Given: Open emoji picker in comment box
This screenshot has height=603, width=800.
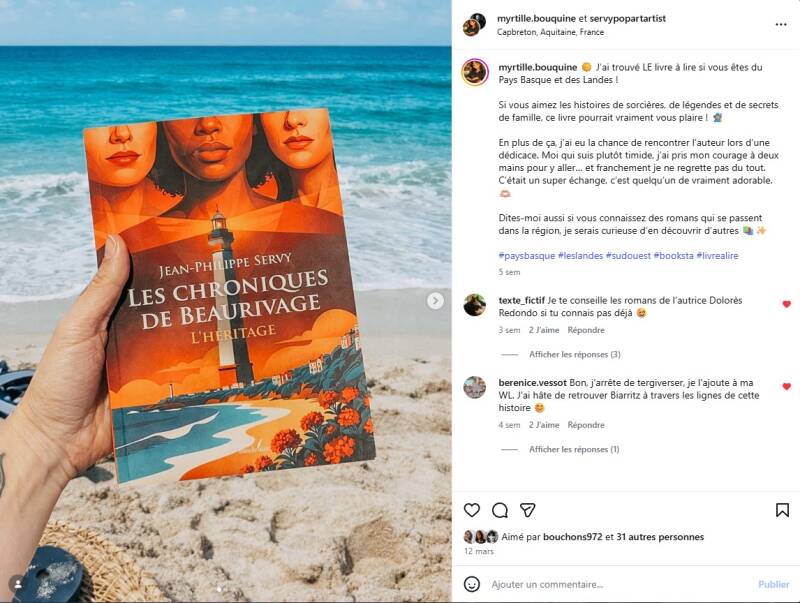Looking at the screenshot, I should [x=471, y=584].
